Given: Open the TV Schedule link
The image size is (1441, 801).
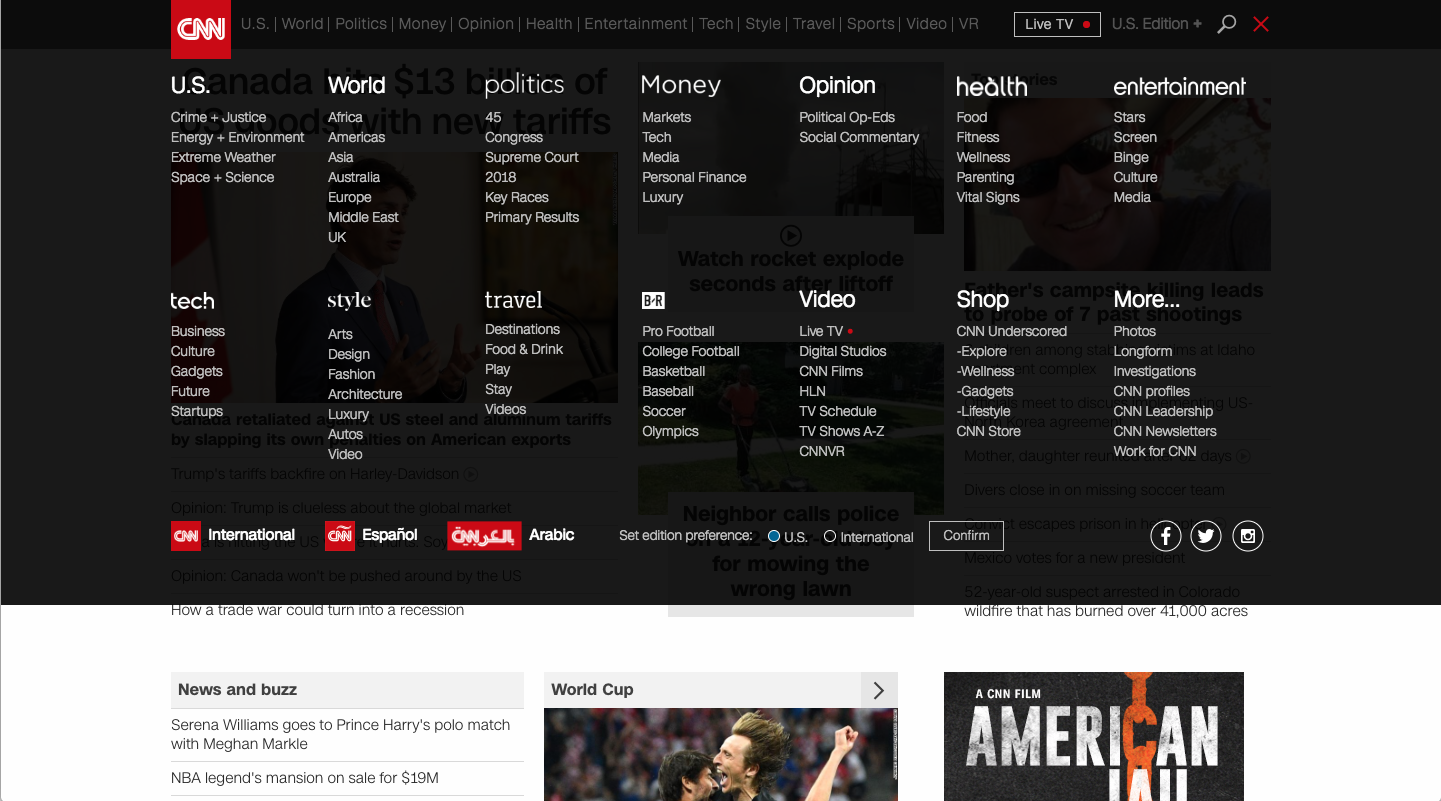Looking at the screenshot, I should click(838, 411).
